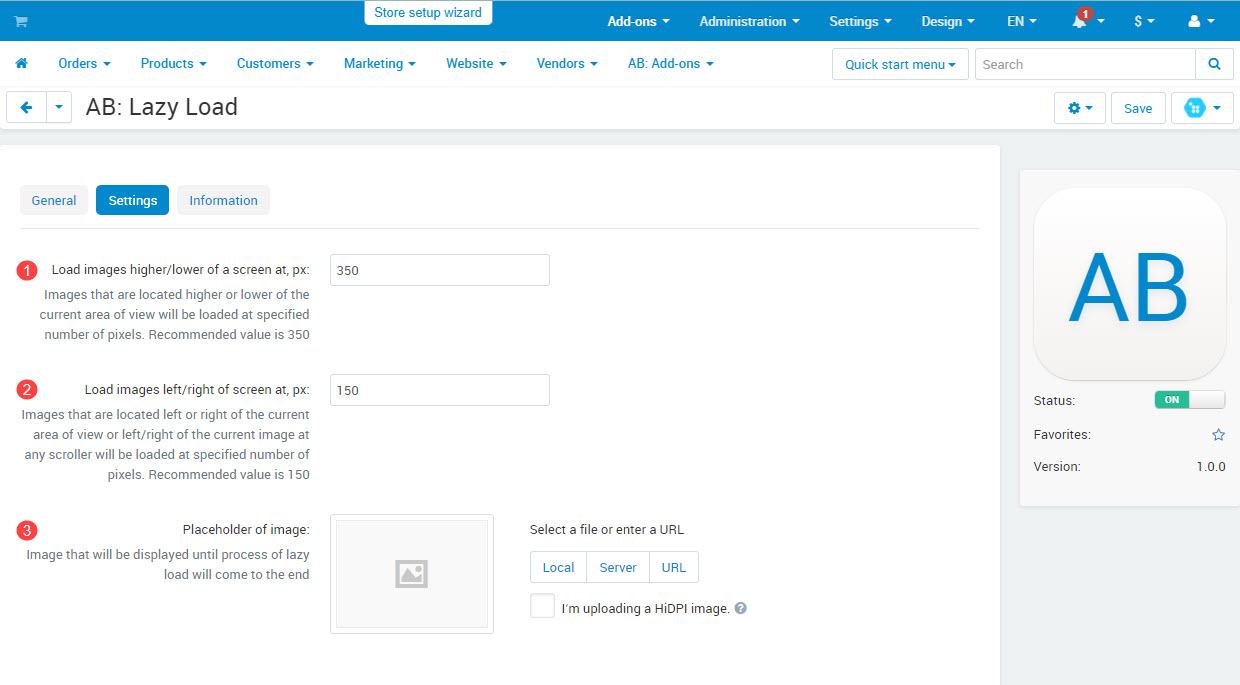Select the Settings tab
Image resolution: width=1240 pixels, height=685 pixels.
coord(133,200)
